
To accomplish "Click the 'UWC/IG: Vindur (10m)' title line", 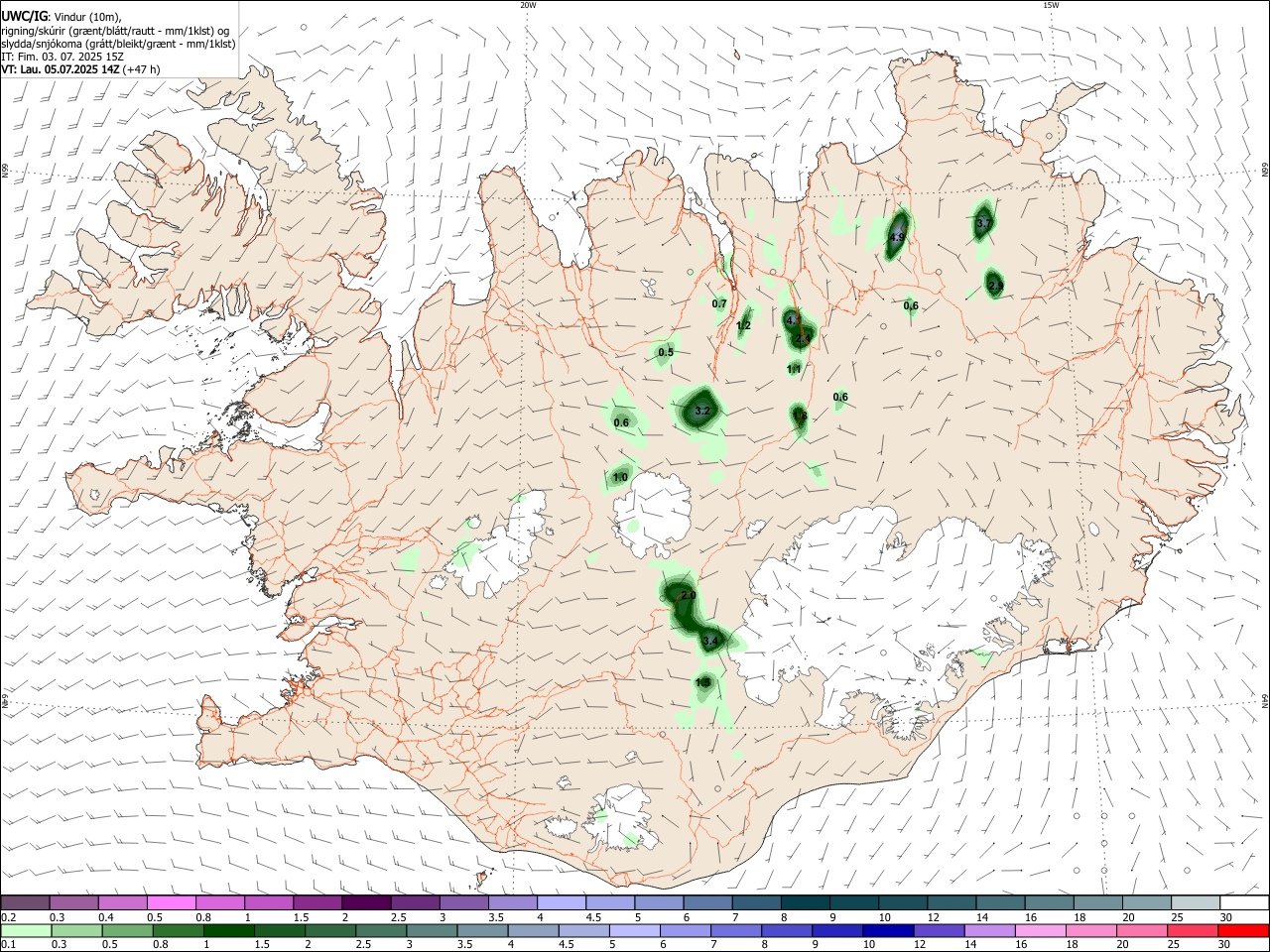I will coord(62,16).
